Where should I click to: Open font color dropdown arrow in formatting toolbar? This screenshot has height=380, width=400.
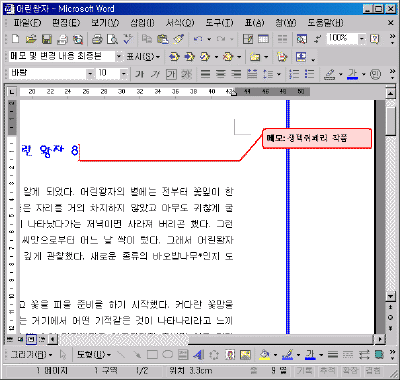(364, 74)
